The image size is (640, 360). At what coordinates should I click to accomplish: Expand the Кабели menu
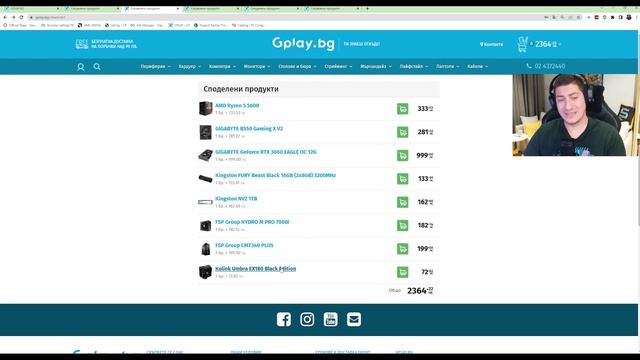pos(478,66)
